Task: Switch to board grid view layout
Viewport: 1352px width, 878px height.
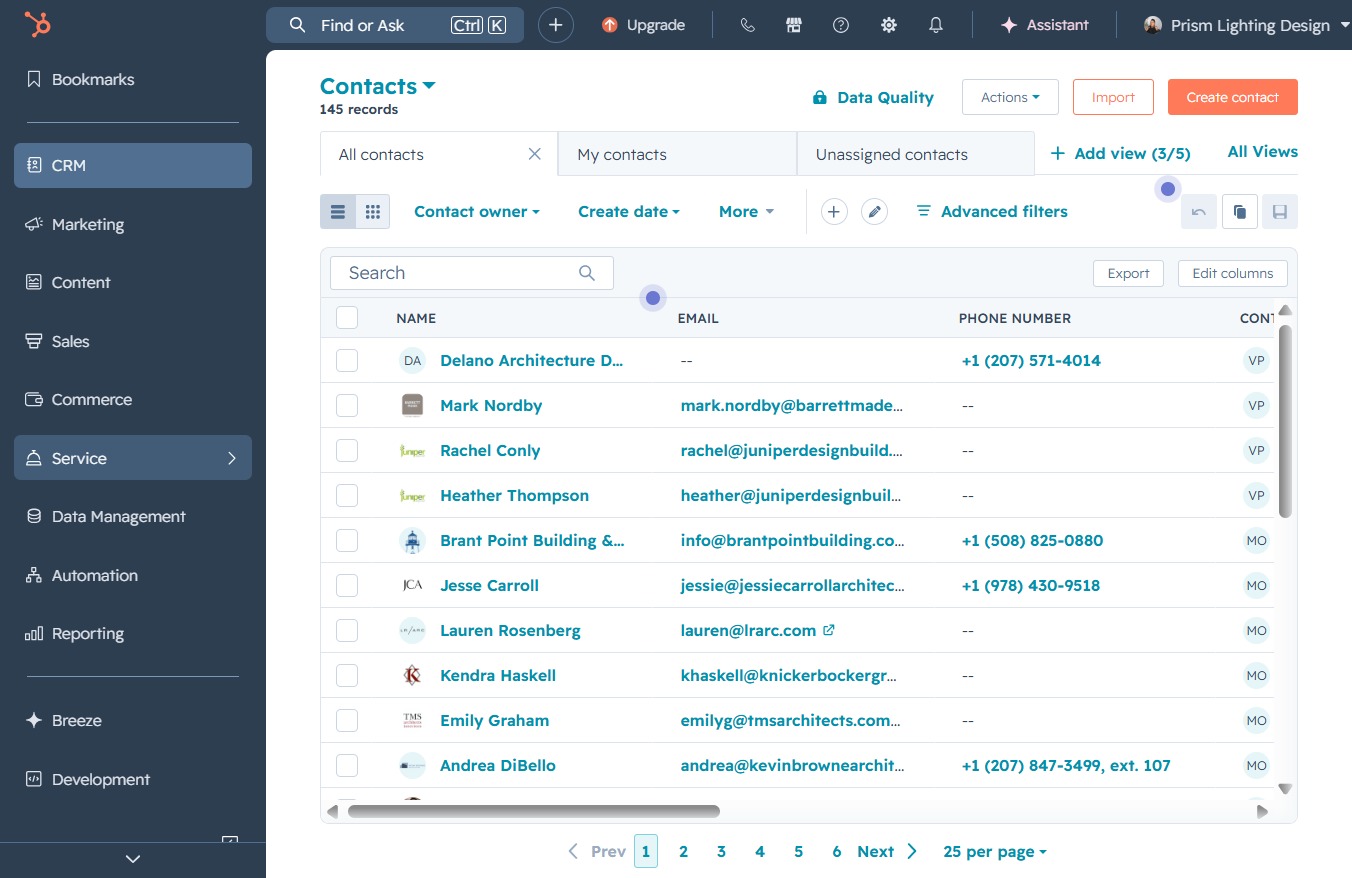Action: [x=373, y=212]
